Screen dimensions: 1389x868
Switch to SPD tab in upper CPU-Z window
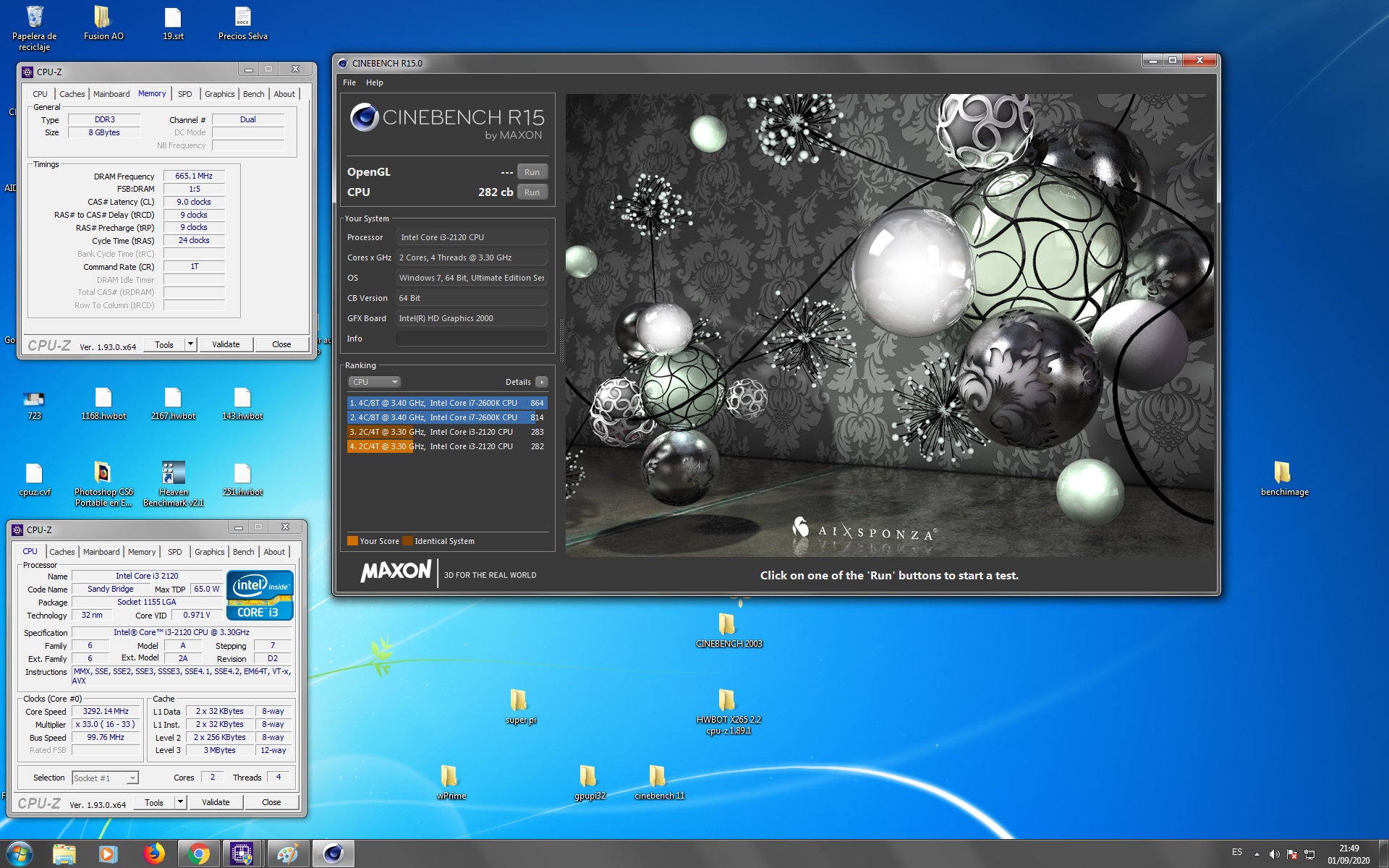[x=185, y=94]
